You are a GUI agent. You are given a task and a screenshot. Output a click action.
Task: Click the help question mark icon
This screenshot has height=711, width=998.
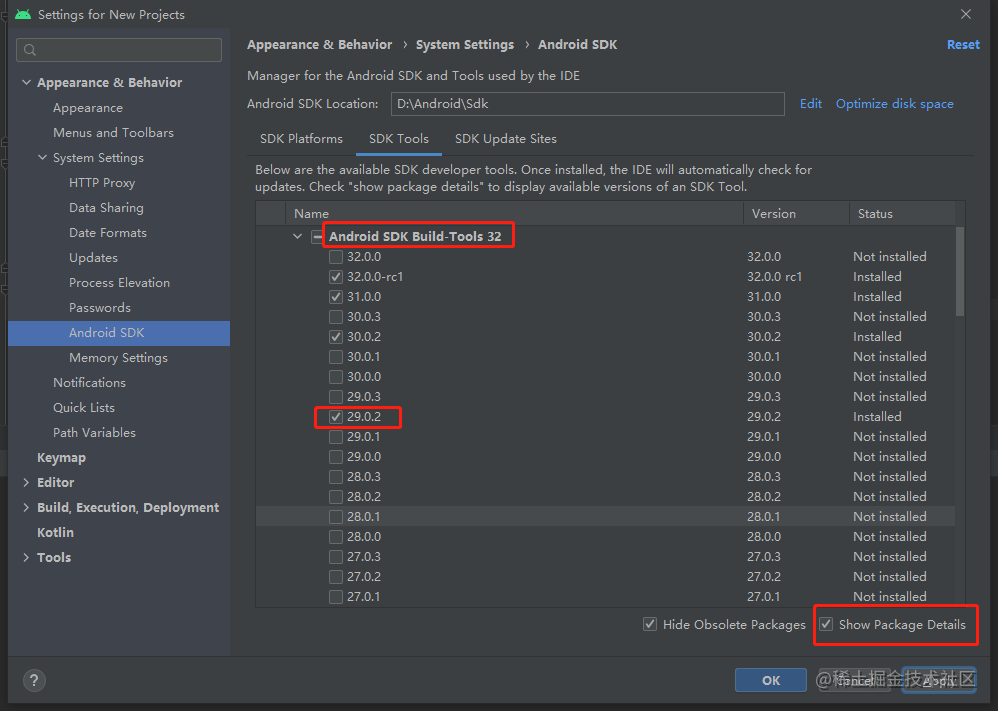point(34,680)
